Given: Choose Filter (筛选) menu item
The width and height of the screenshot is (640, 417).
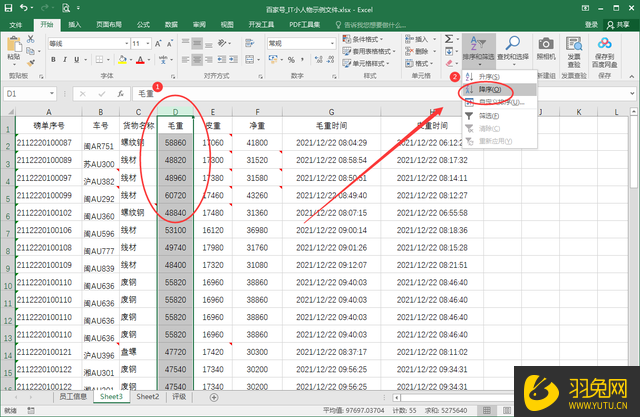Looking at the screenshot, I should [499, 116].
